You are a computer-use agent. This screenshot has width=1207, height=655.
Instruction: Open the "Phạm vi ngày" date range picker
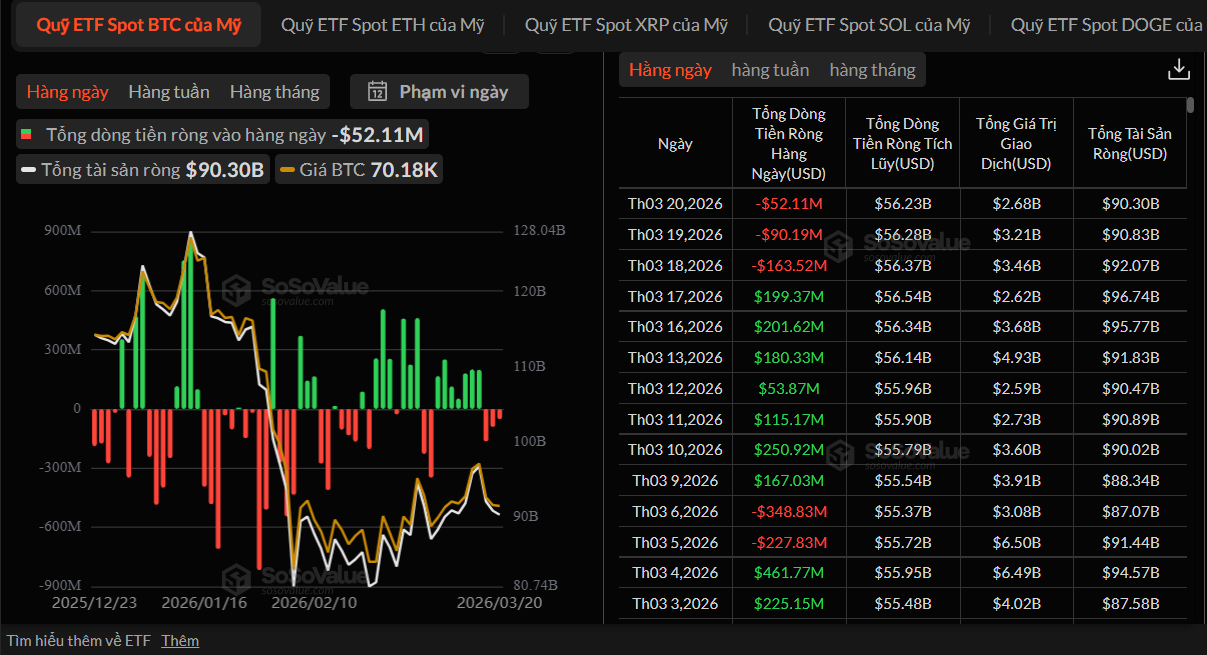click(x=439, y=92)
